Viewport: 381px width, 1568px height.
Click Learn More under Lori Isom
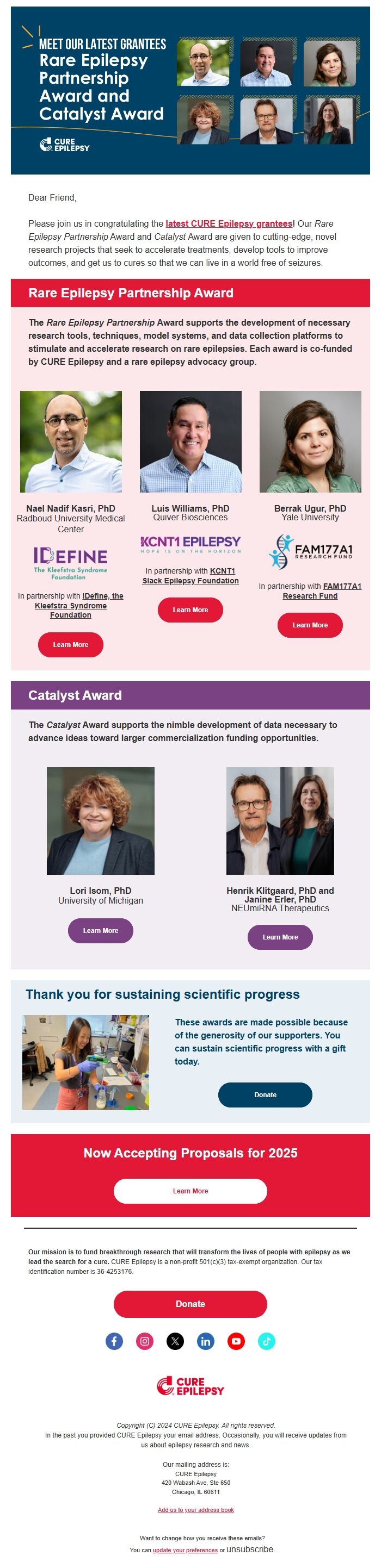(x=101, y=931)
